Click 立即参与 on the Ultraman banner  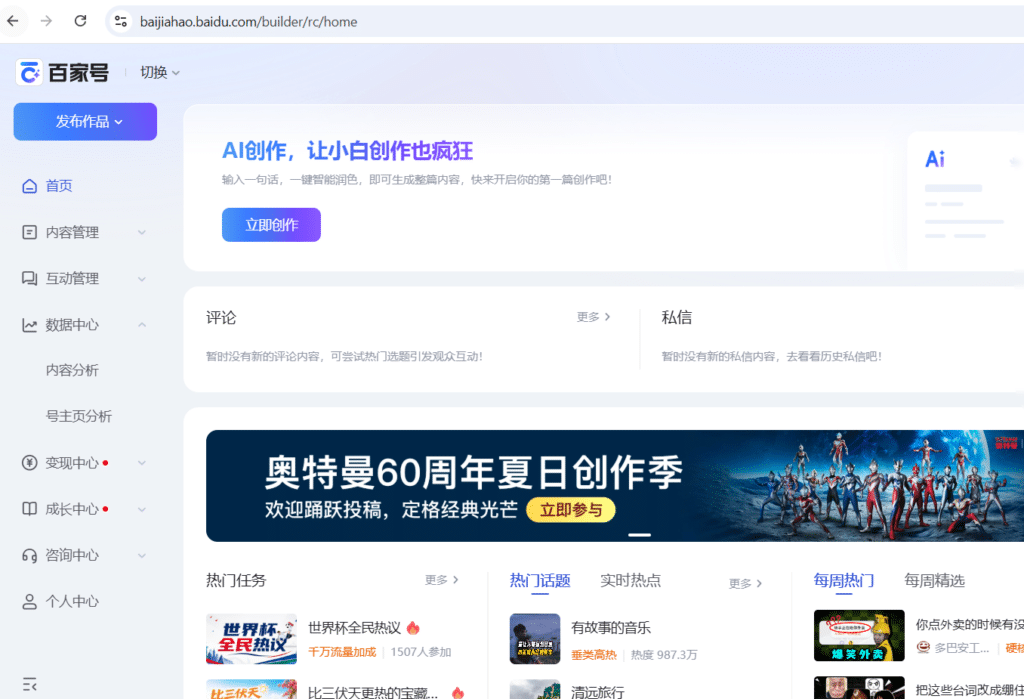pos(571,510)
